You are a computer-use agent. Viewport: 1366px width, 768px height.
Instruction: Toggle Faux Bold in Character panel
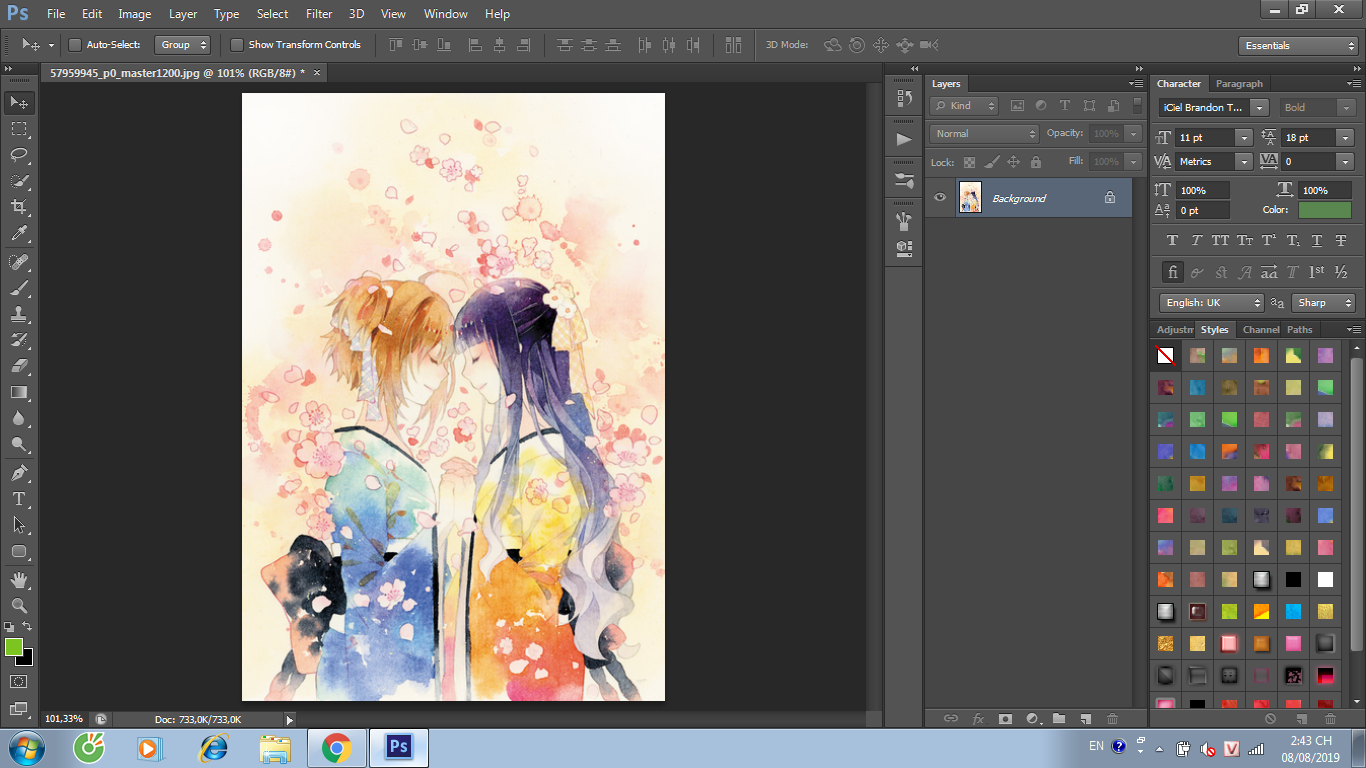point(1173,240)
